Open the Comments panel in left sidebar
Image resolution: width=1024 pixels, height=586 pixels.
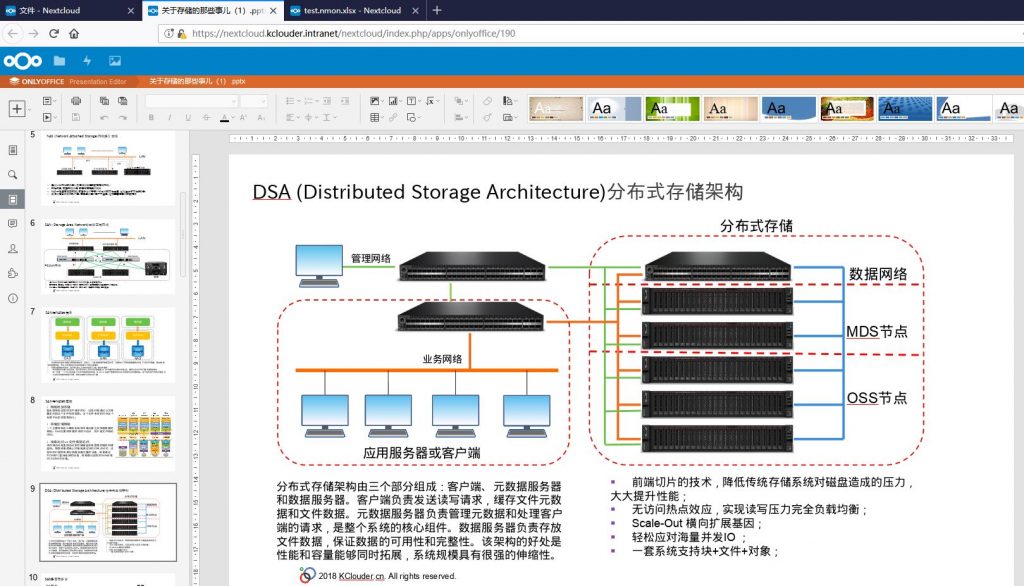click(x=12, y=224)
